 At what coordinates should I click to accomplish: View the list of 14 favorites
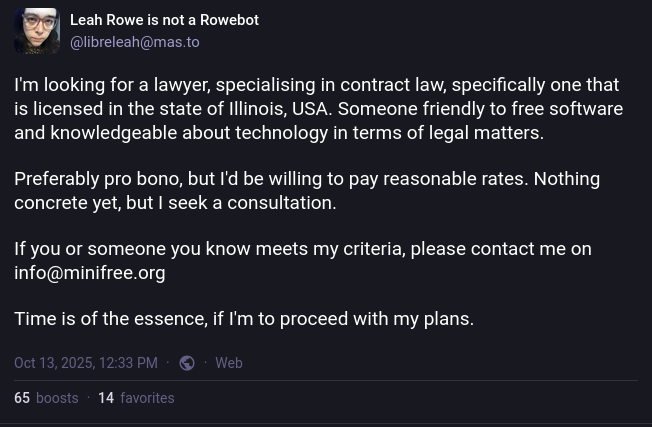pos(136,398)
